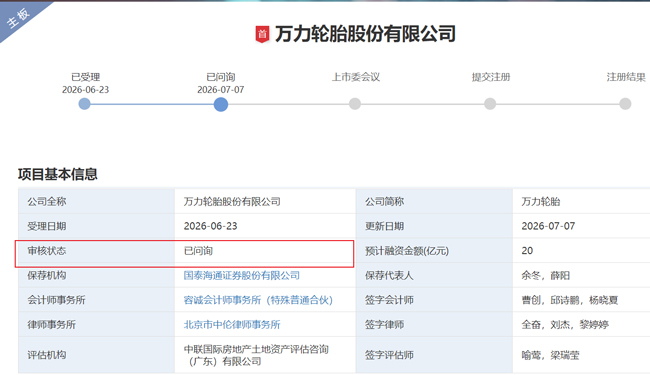This screenshot has height=375, width=650.
Task: Click the 项目基本信息 section heading
Action: pos(58,174)
